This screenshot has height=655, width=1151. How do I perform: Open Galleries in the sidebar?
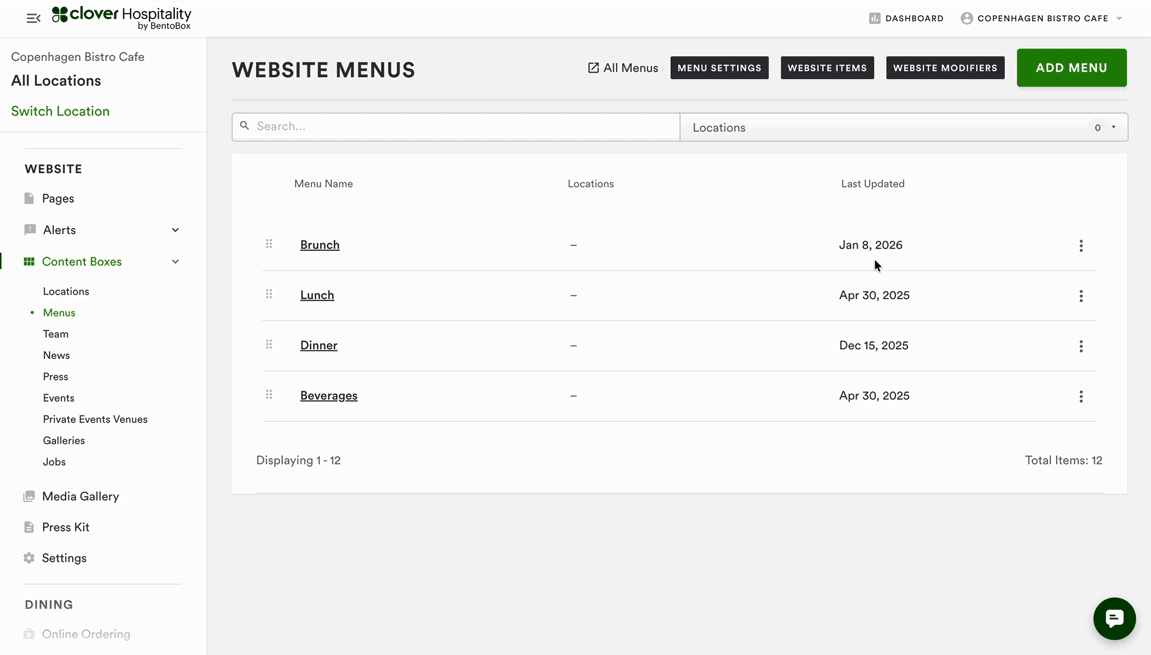pyautogui.click(x=64, y=441)
